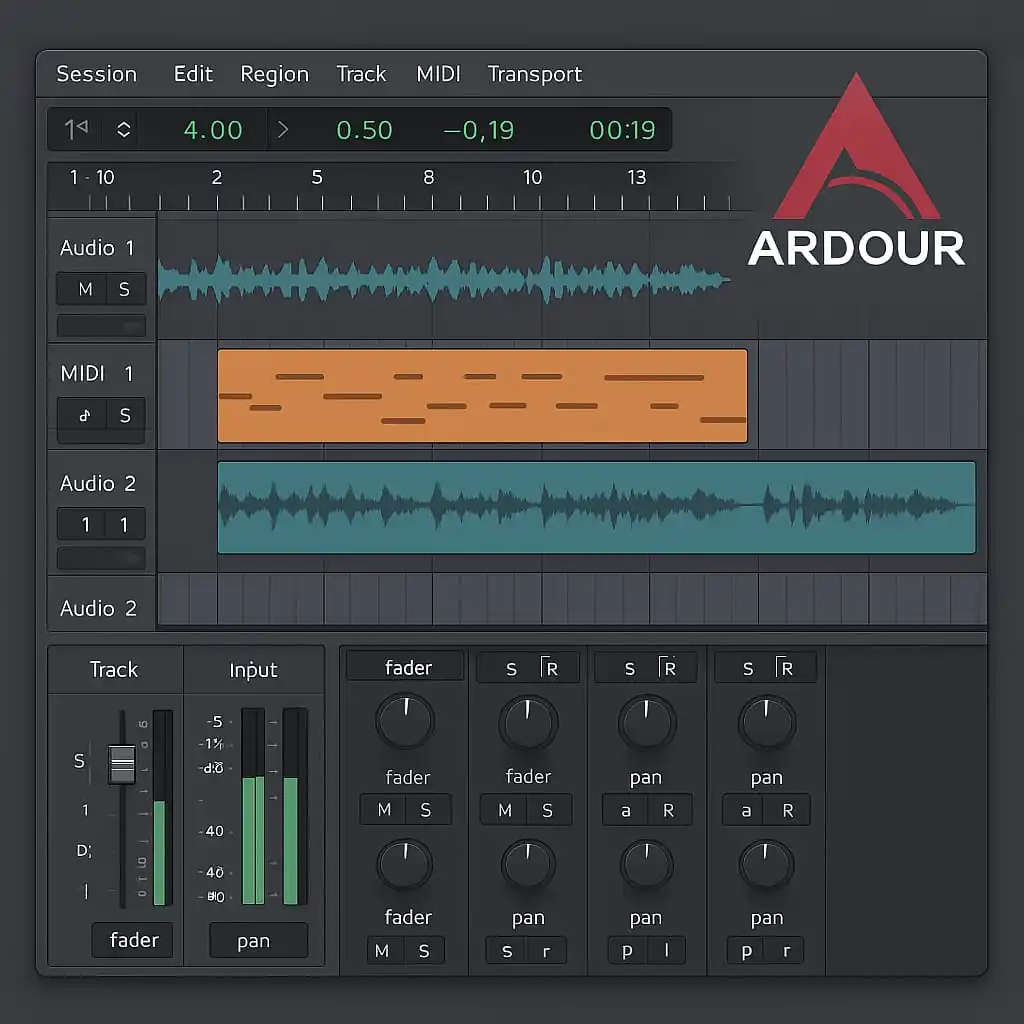
Task: Click the 4.00 clock value in the transport bar
Action: click(213, 130)
